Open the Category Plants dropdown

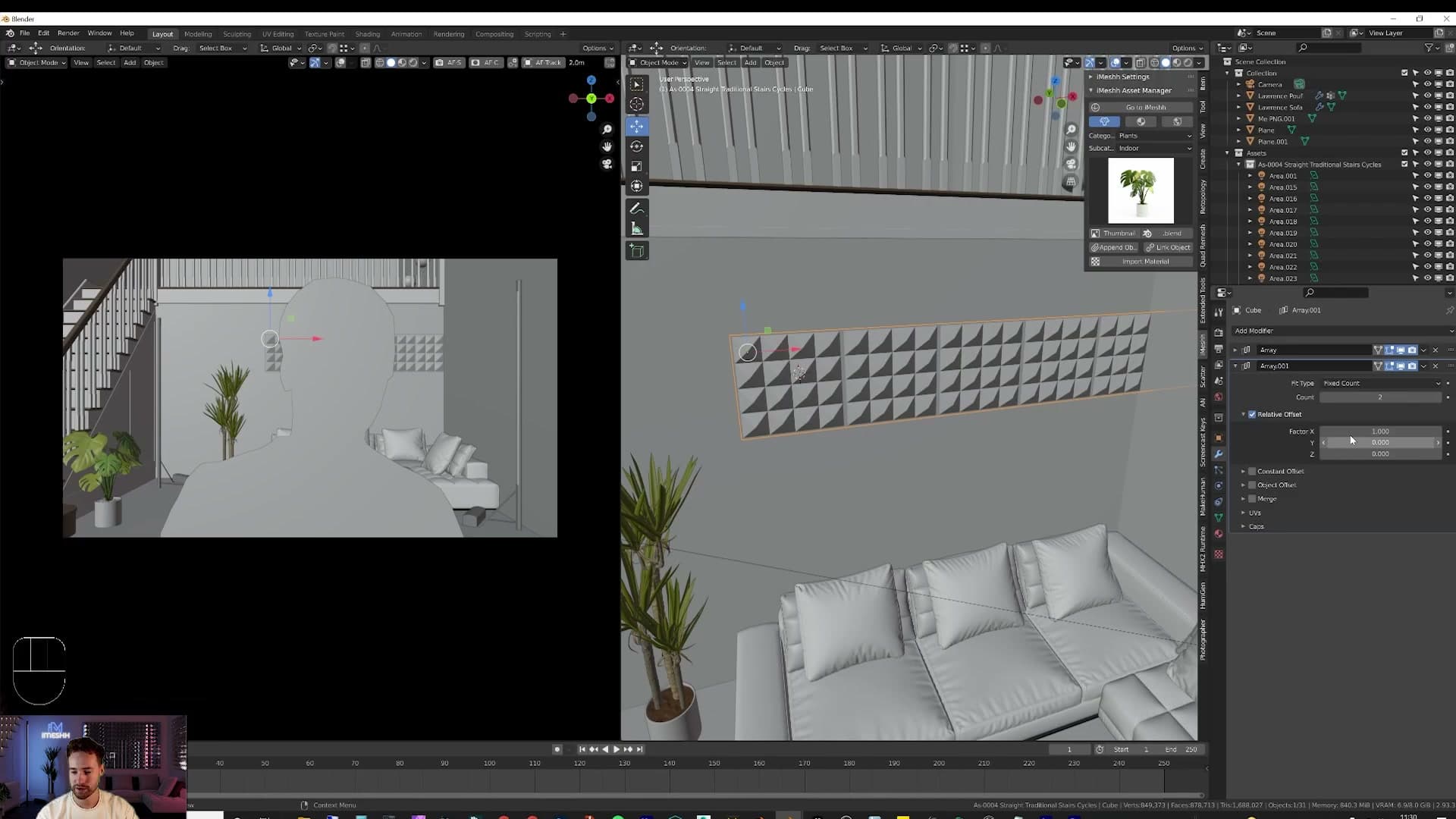[x=1154, y=136]
